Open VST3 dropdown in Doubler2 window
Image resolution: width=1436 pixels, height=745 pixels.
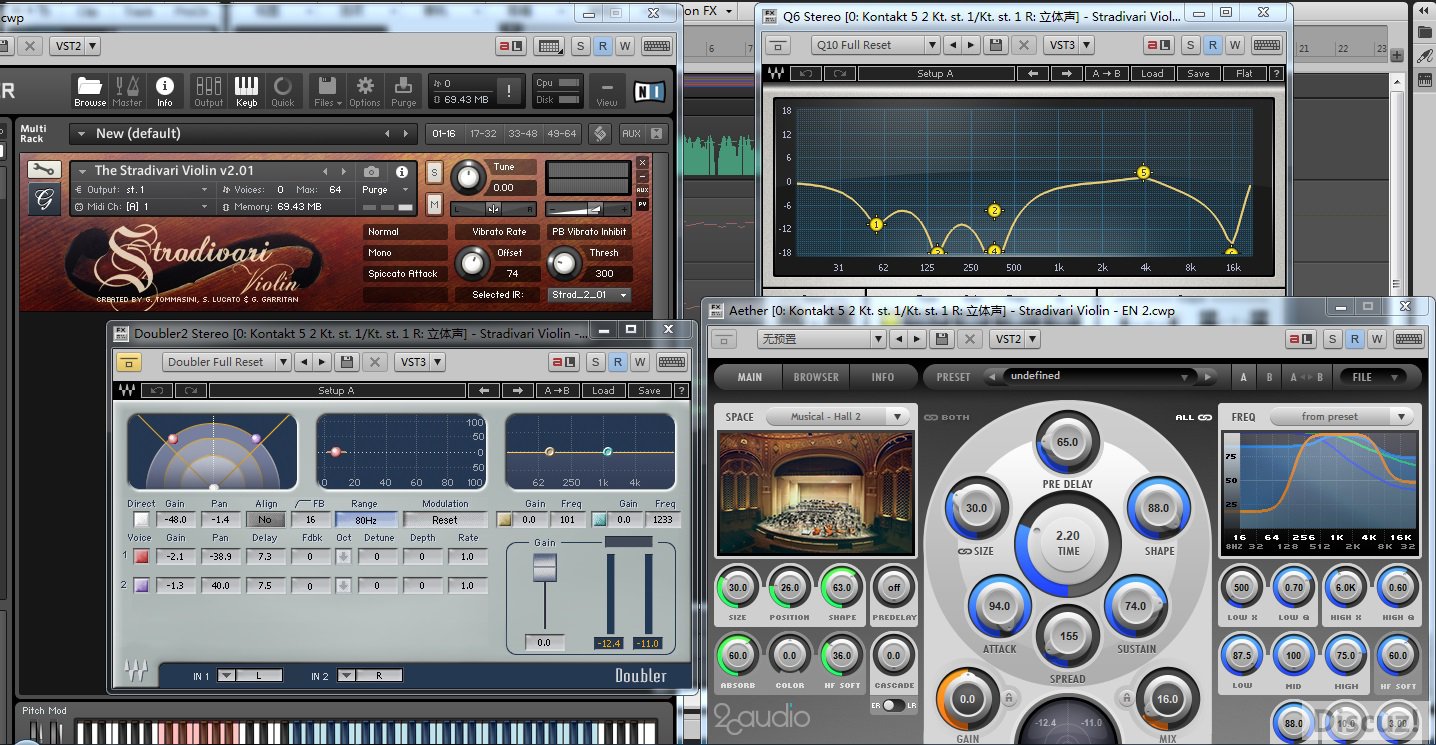(x=420, y=362)
